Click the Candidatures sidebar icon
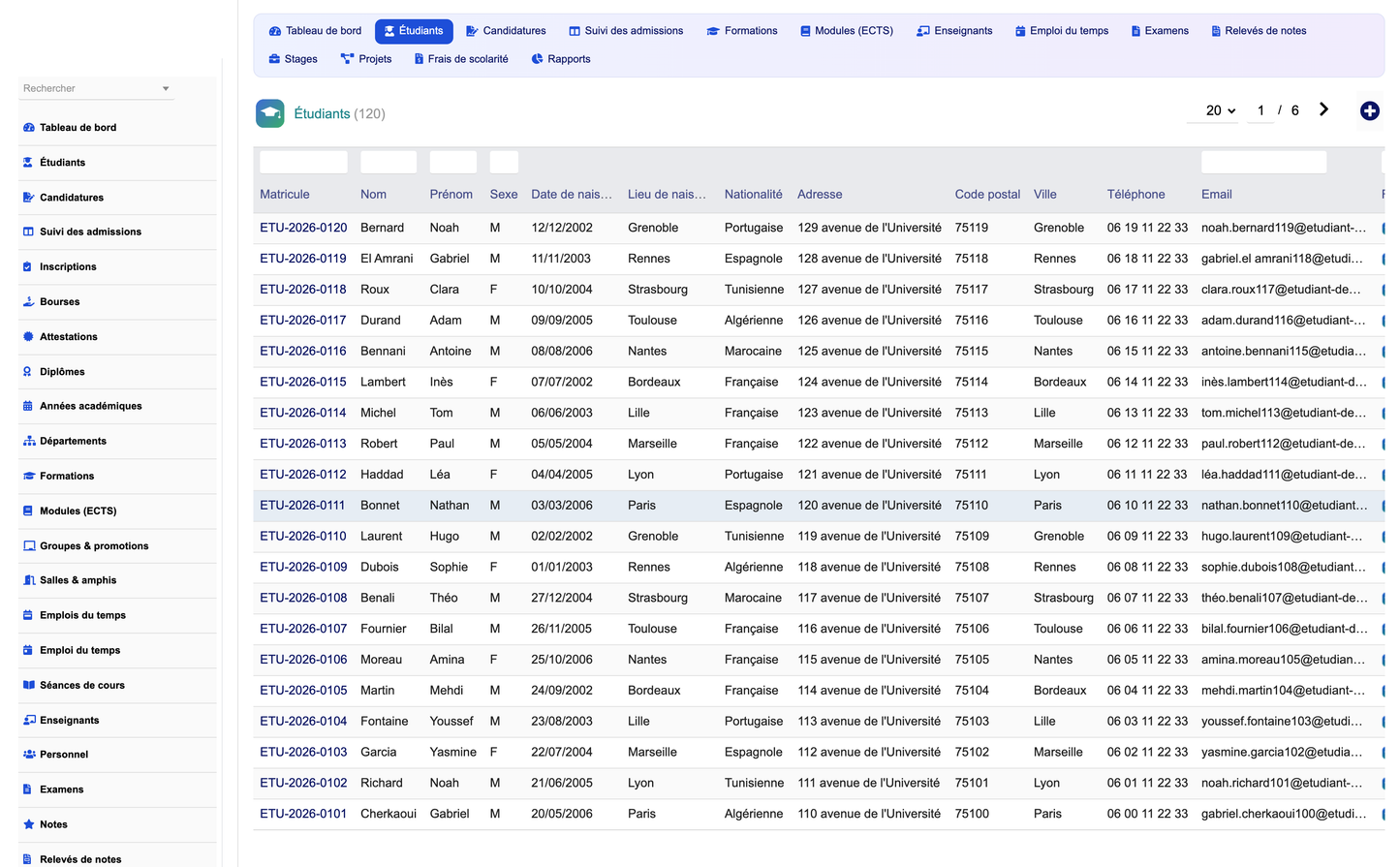 click(28, 198)
